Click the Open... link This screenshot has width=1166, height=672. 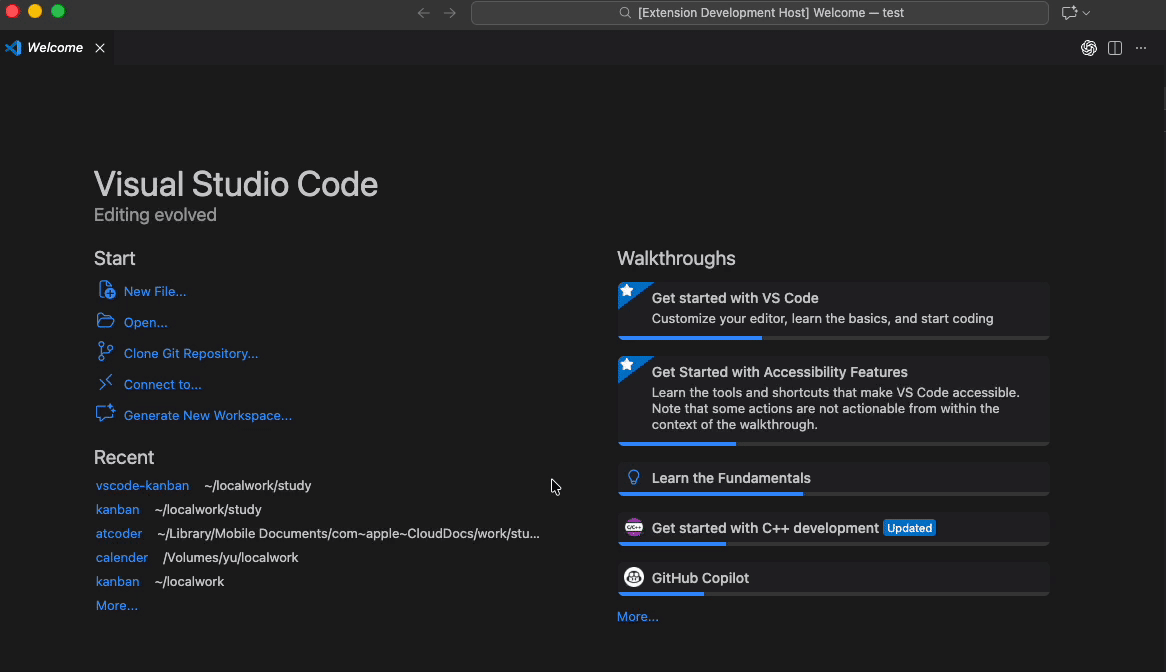pyautogui.click(x=146, y=323)
